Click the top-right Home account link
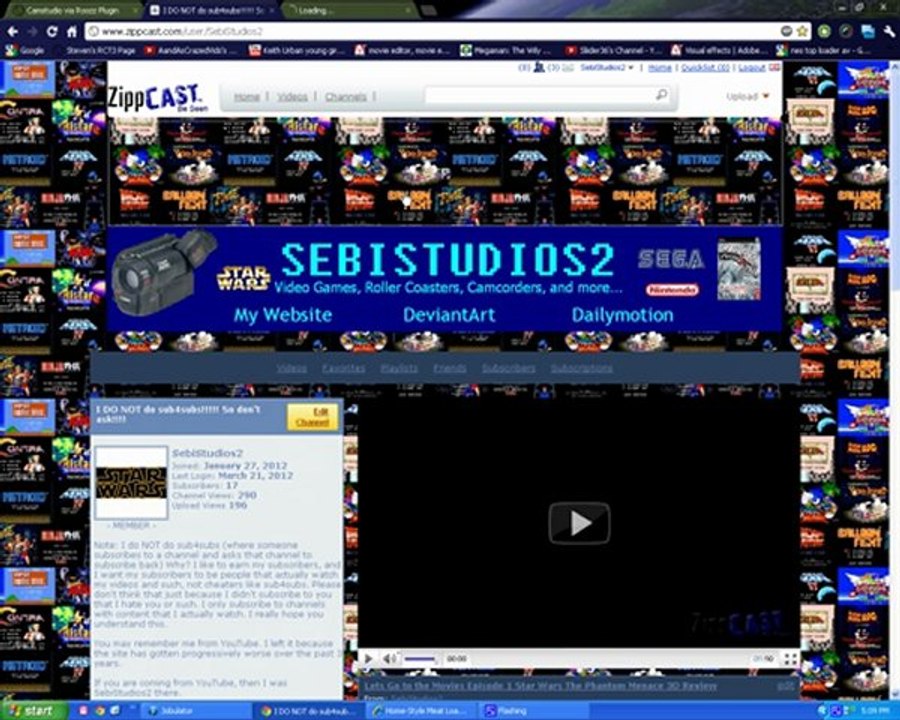 (660, 67)
